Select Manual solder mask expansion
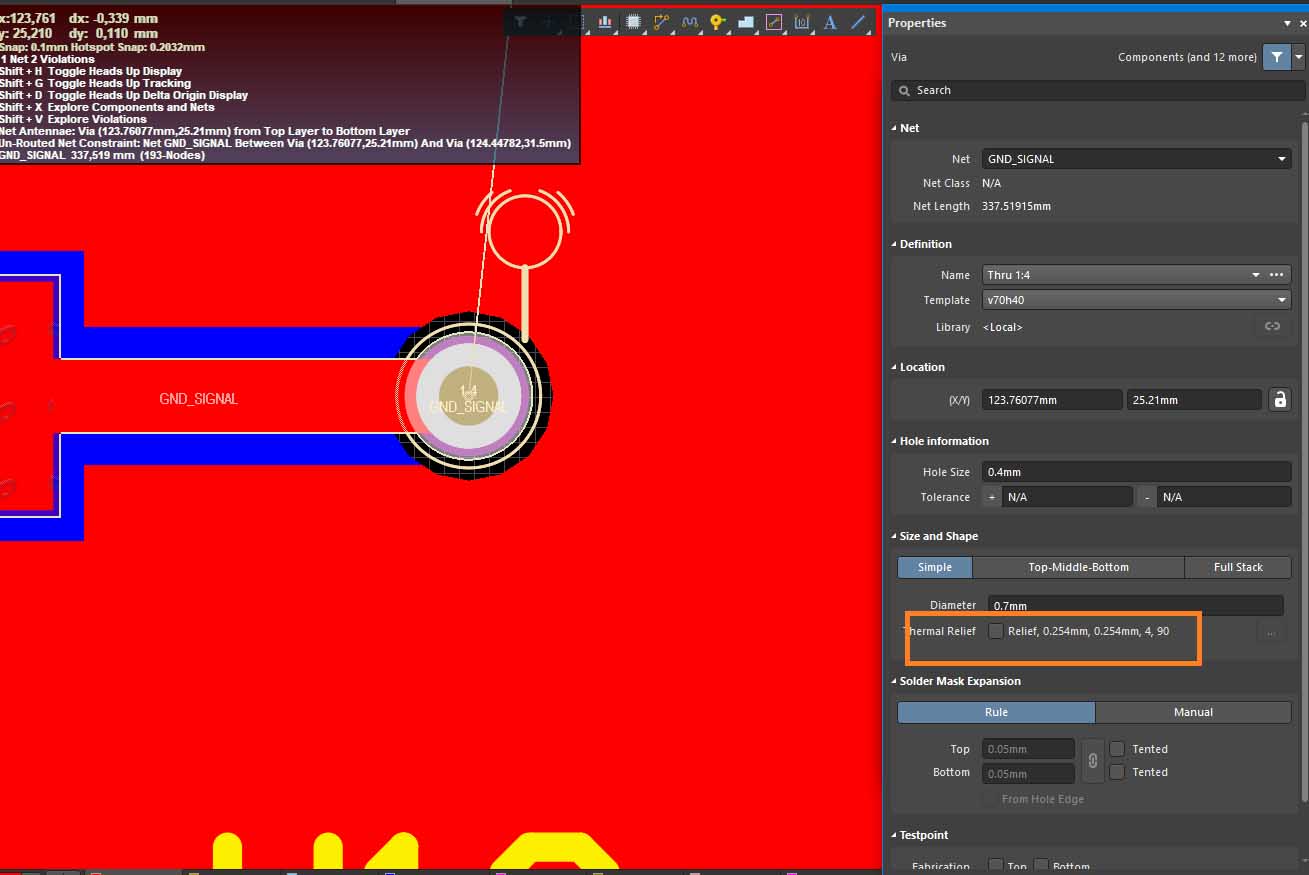The width and height of the screenshot is (1309, 875). [x=1193, y=712]
